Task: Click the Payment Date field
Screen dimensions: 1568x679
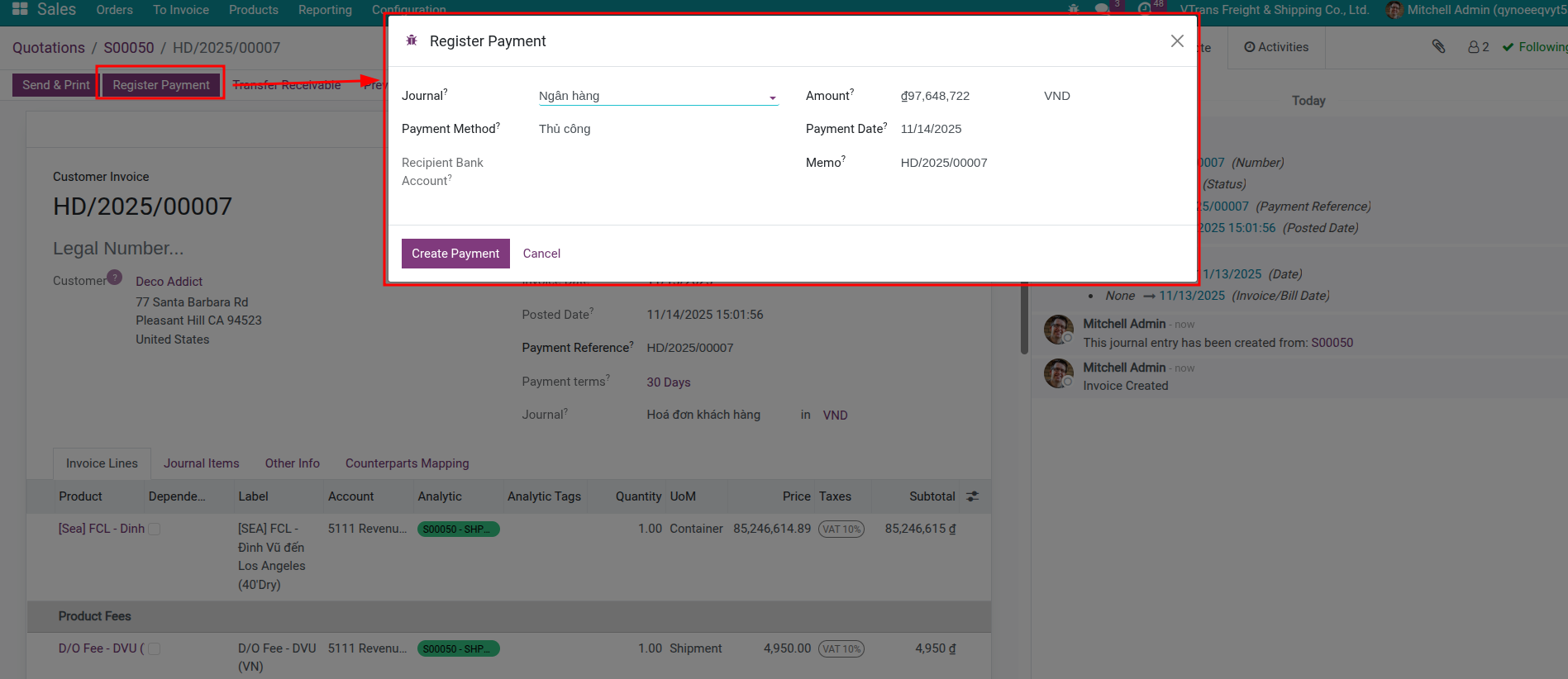Action: tap(931, 129)
